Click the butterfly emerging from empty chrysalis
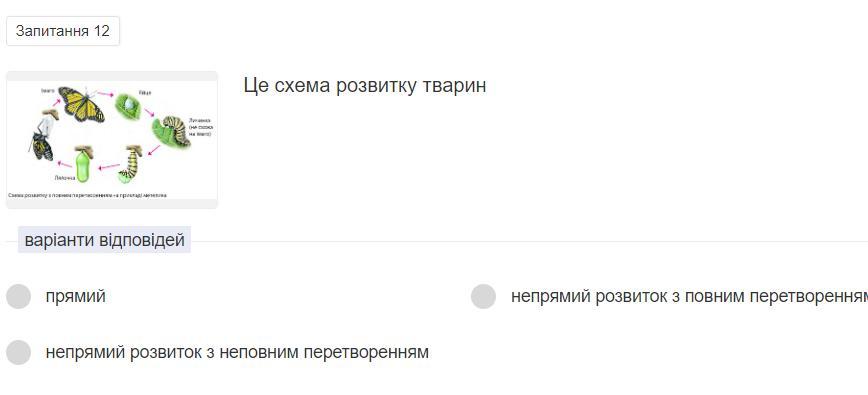 43,136
